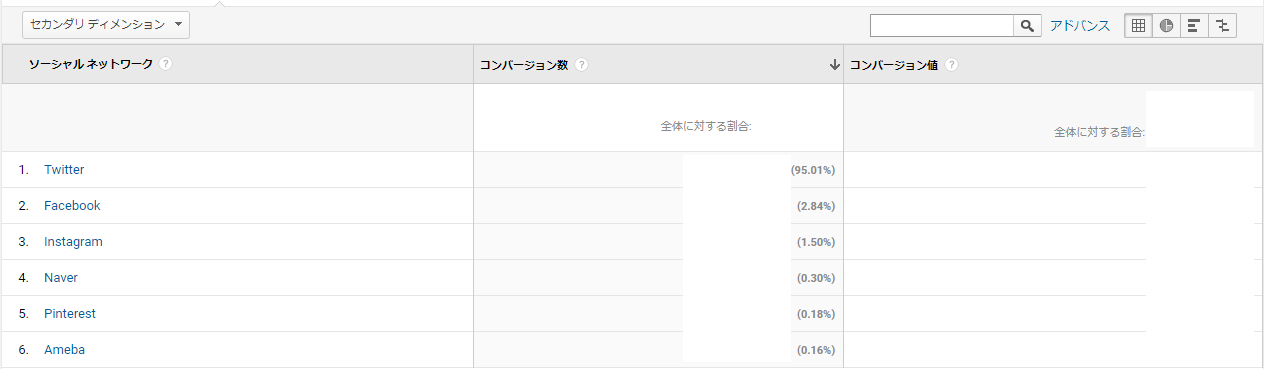
Task: Open the Pinterest network row
Action: click(x=70, y=314)
